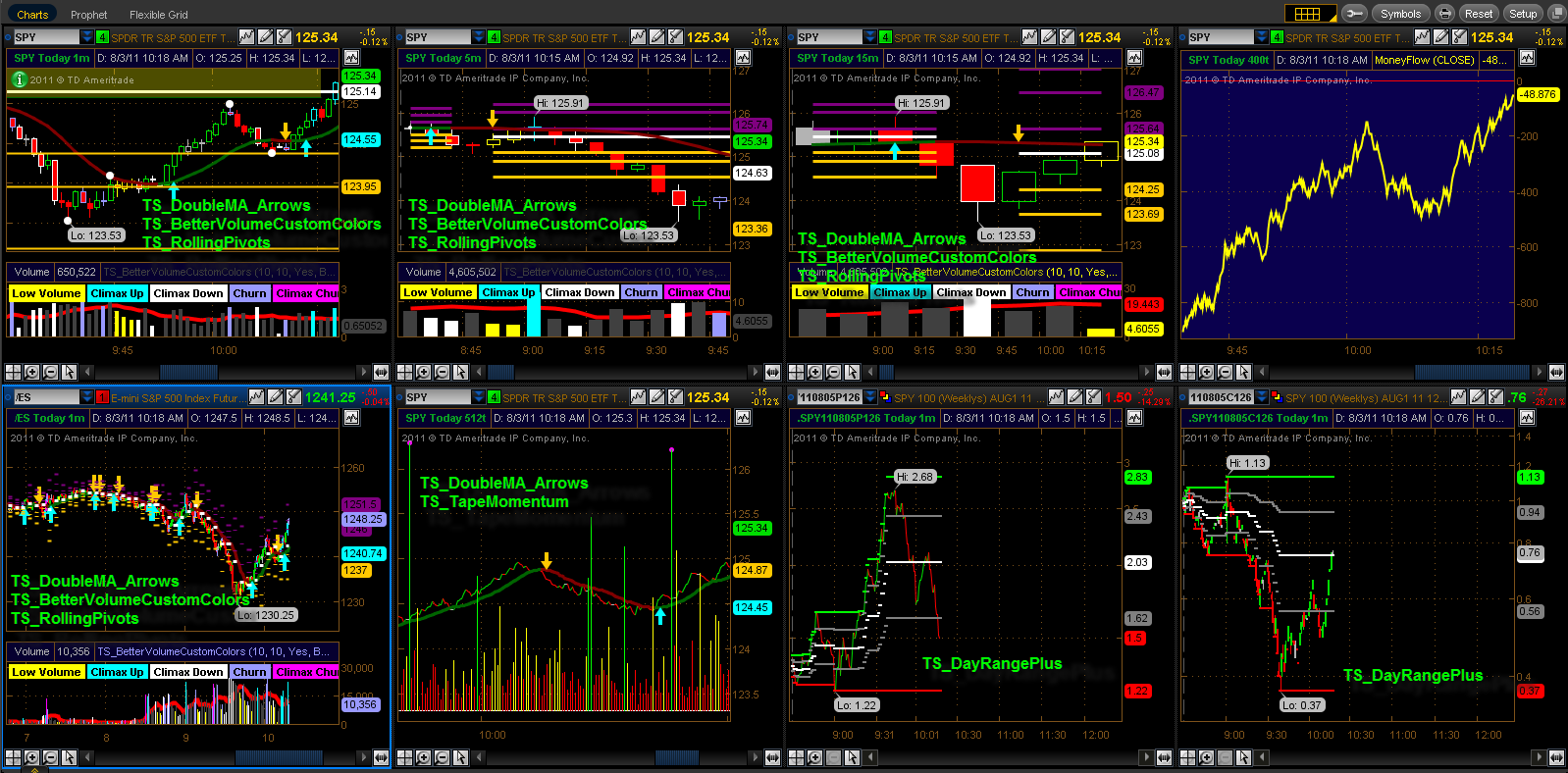Click green link badge 4 in the SPY 400t chart
The width and height of the screenshot is (1568, 773).
[1277, 37]
